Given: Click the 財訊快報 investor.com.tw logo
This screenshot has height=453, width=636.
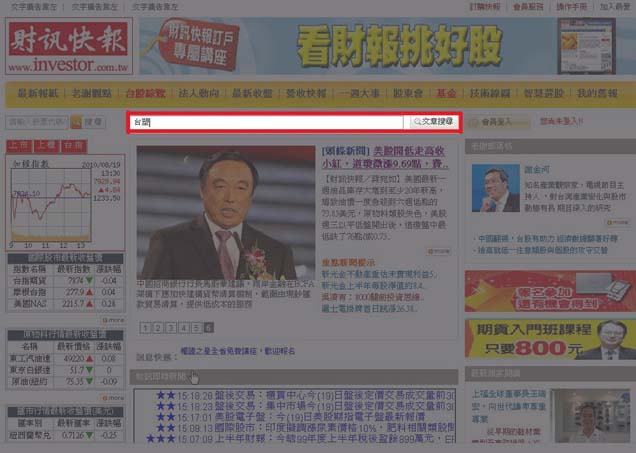Looking at the screenshot, I should click(69, 46).
